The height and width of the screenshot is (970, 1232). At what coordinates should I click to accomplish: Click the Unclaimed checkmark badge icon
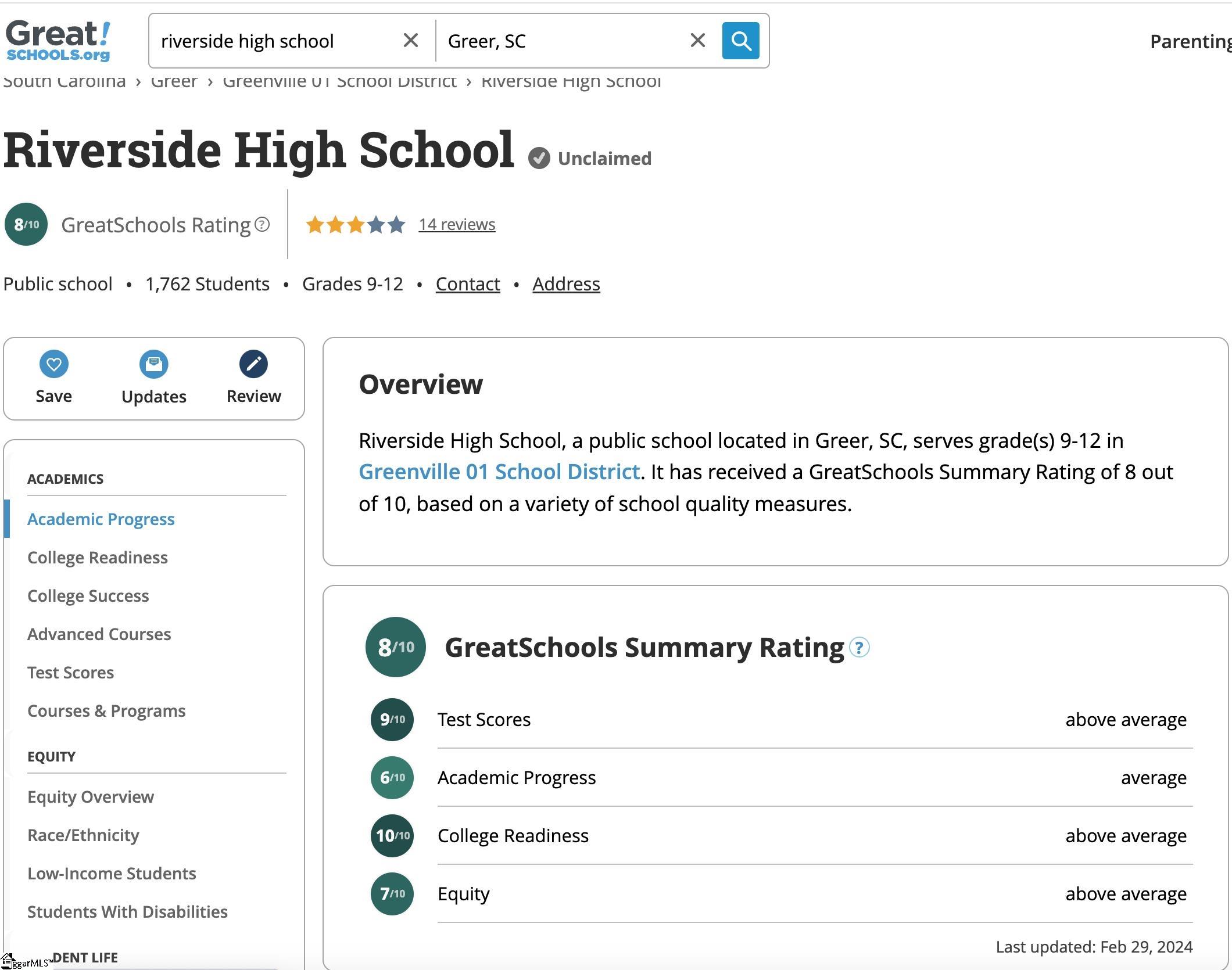539,158
